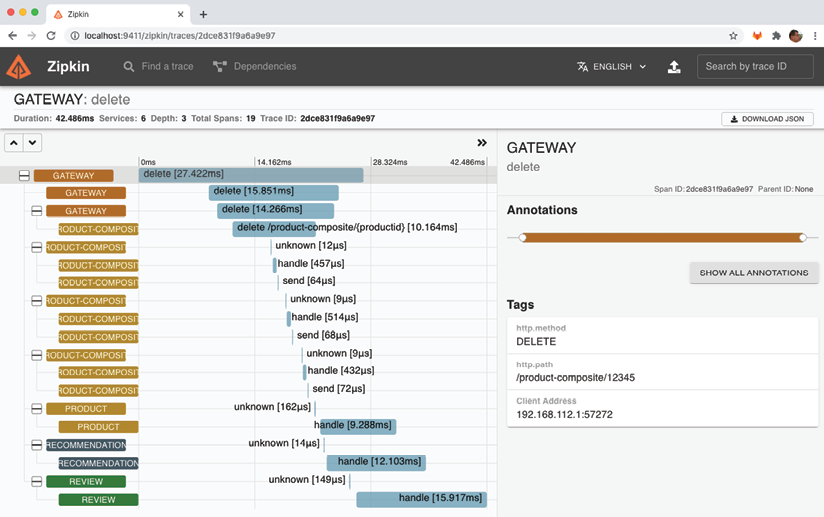
Task: Click the REVIEW child service label
Action: click(x=98, y=500)
